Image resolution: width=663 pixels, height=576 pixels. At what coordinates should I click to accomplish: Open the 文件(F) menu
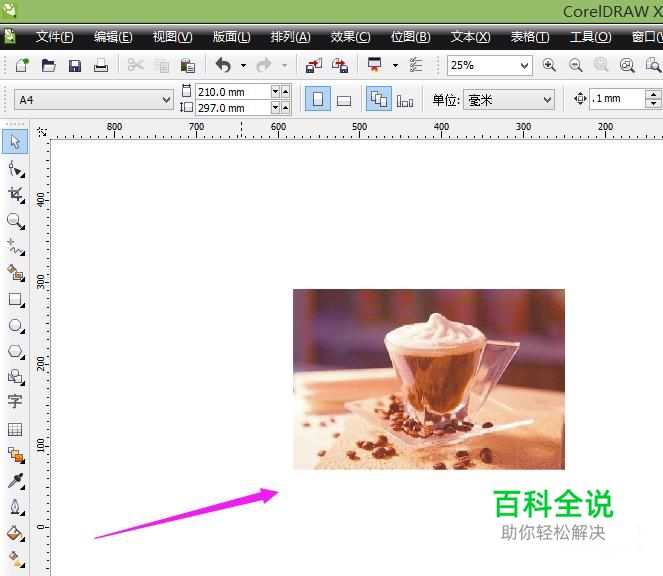click(55, 37)
